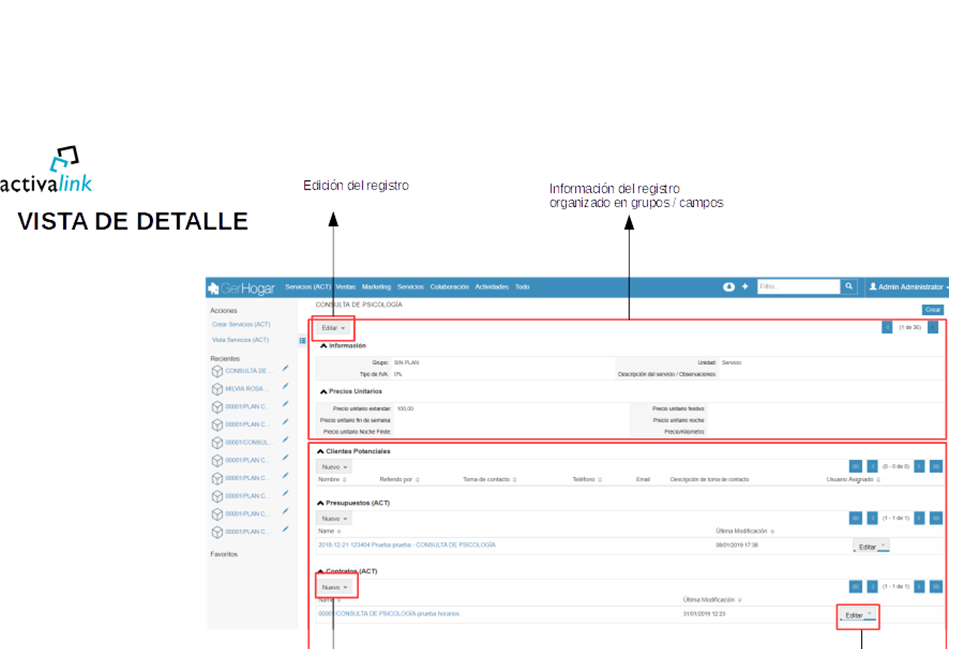Screen dimensions: 968x649
Task: Open Servicios menu
Action: (411, 287)
